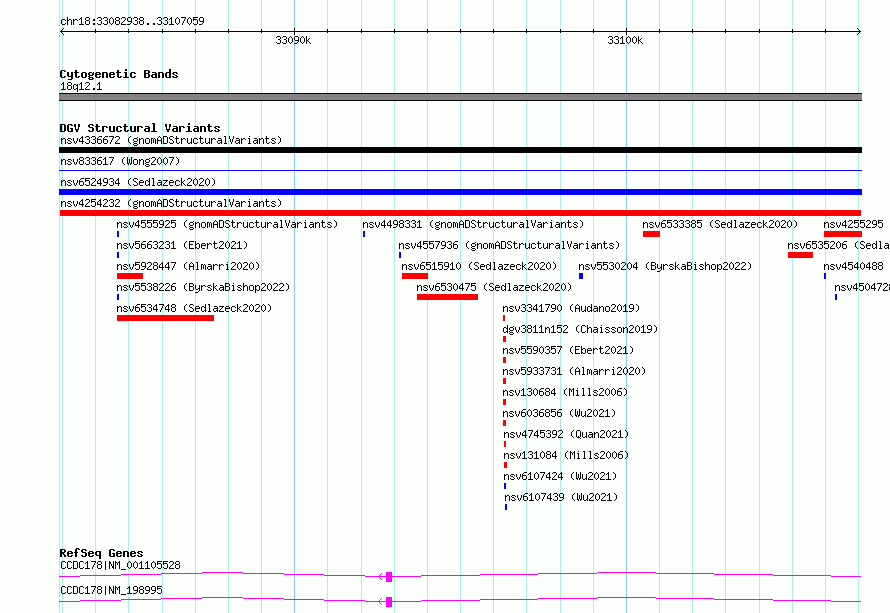Open the nsv5928447 (Almarri2020) label

tap(188, 266)
